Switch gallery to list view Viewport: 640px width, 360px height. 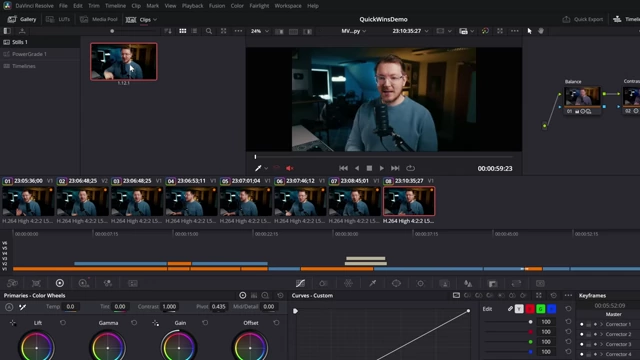[x=194, y=31]
